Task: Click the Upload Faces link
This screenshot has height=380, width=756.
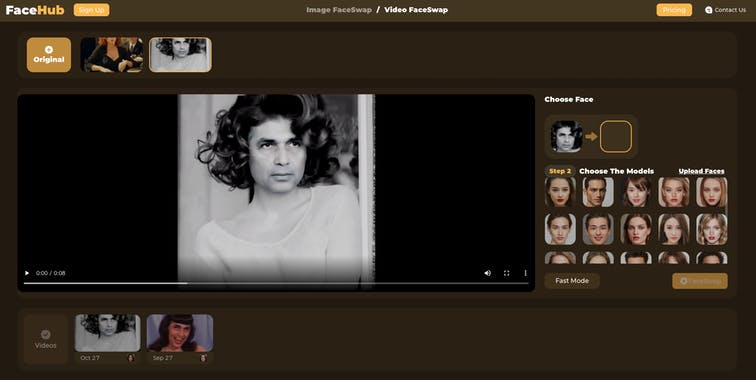Action: point(702,171)
